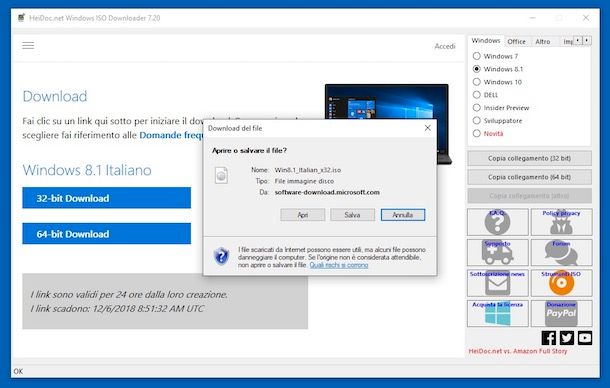Click the HeiDoc app title bar icon
The height and width of the screenshot is (388, 610).
21,18
